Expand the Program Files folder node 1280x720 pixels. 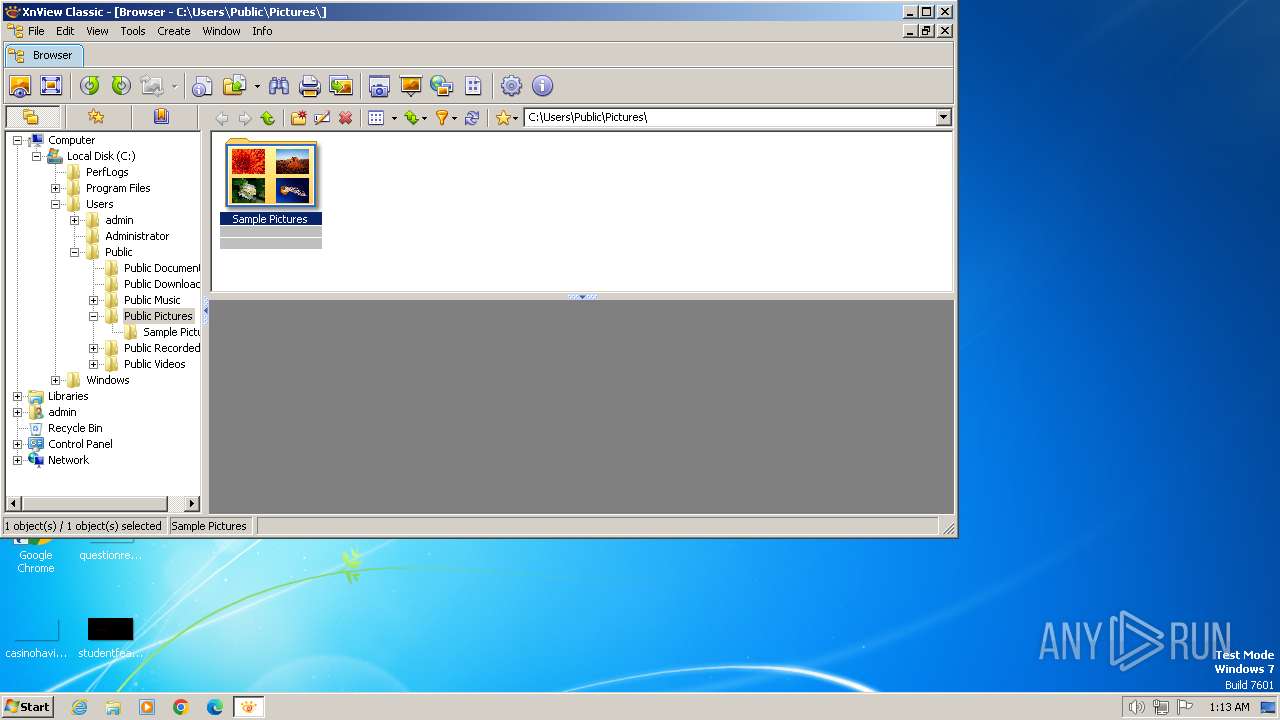(x=56, y=188)
